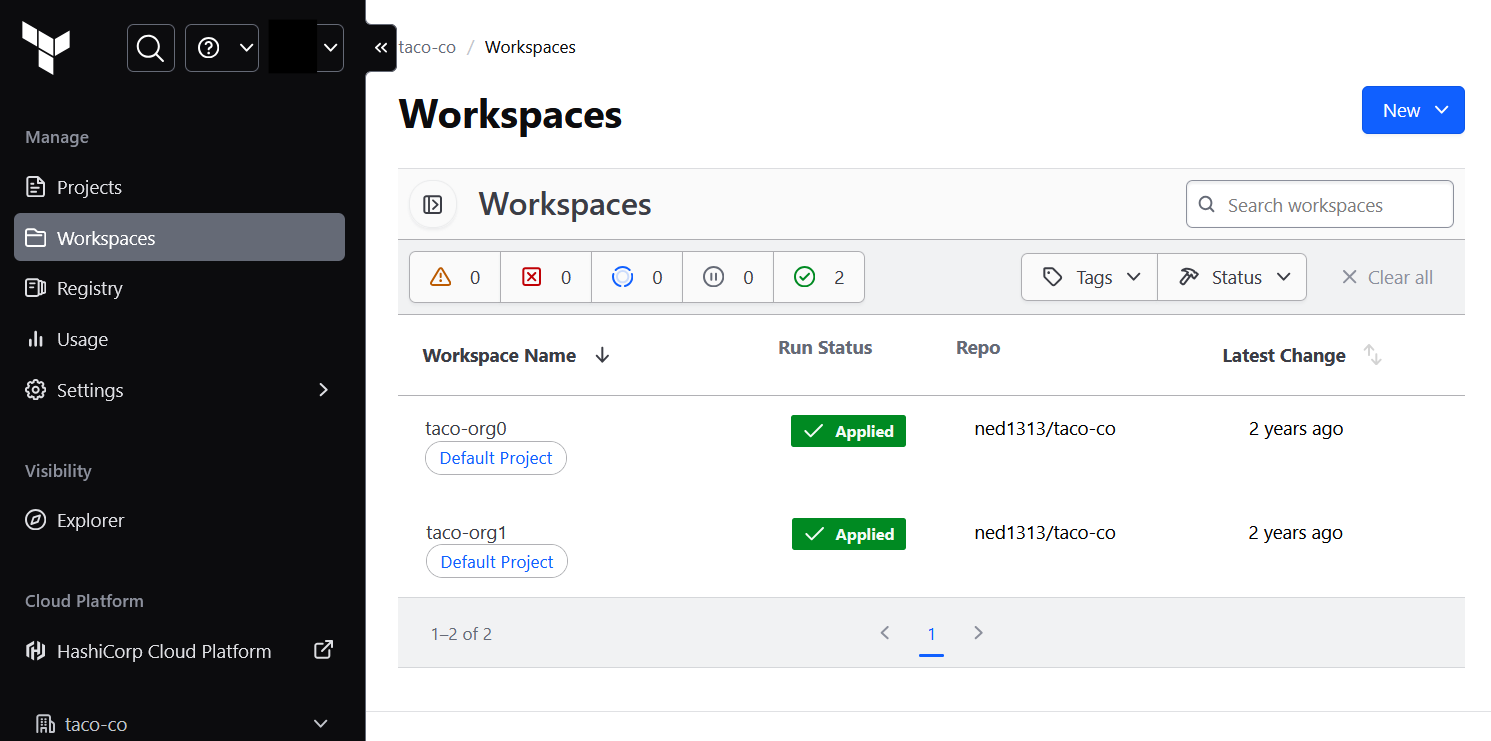Click ned1313/taco-co repo in taco-org1 row
The image size is (1491, 741).
1045,533
